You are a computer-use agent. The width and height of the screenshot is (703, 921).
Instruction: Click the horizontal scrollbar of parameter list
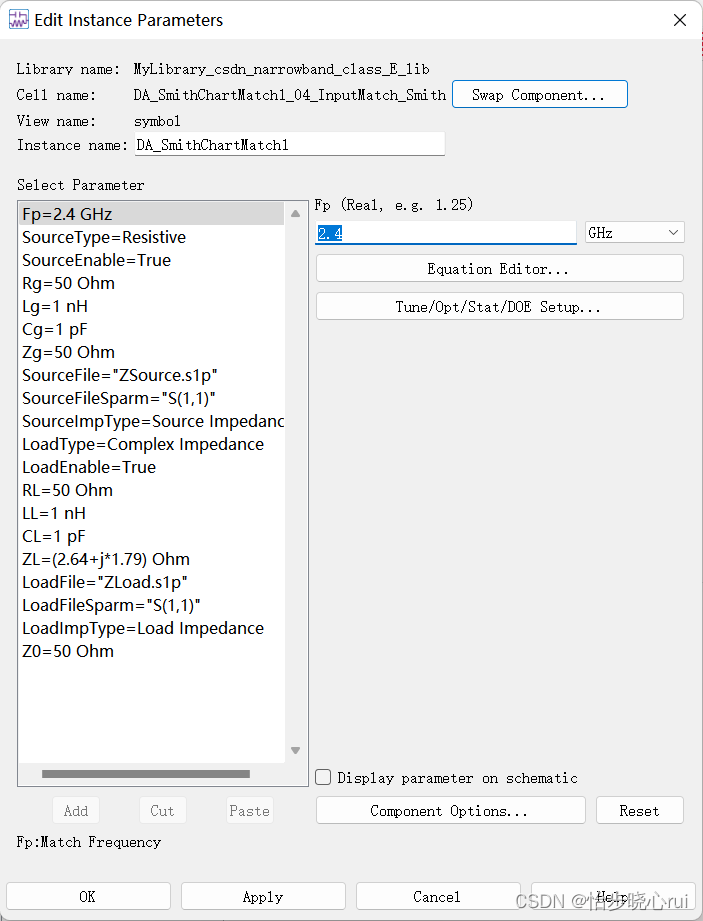pos(146,773)
